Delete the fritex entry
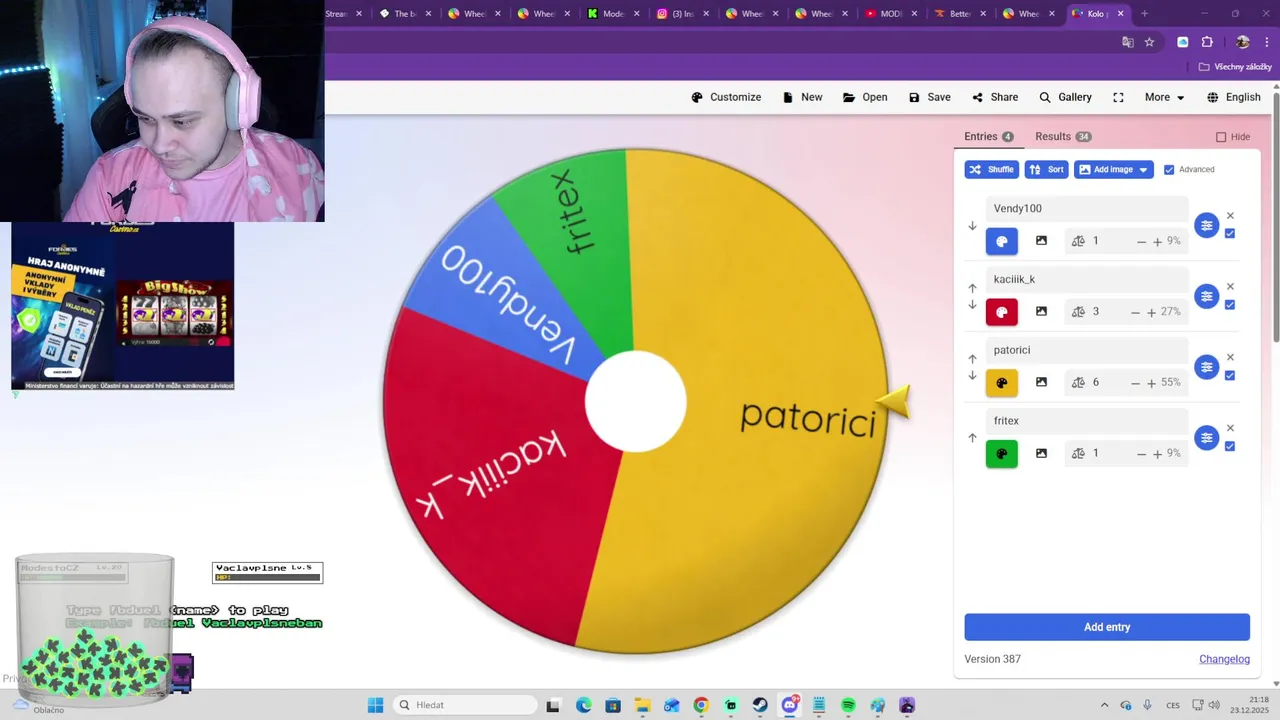Screen dimensions: 1280x720 coord(1230,428)
